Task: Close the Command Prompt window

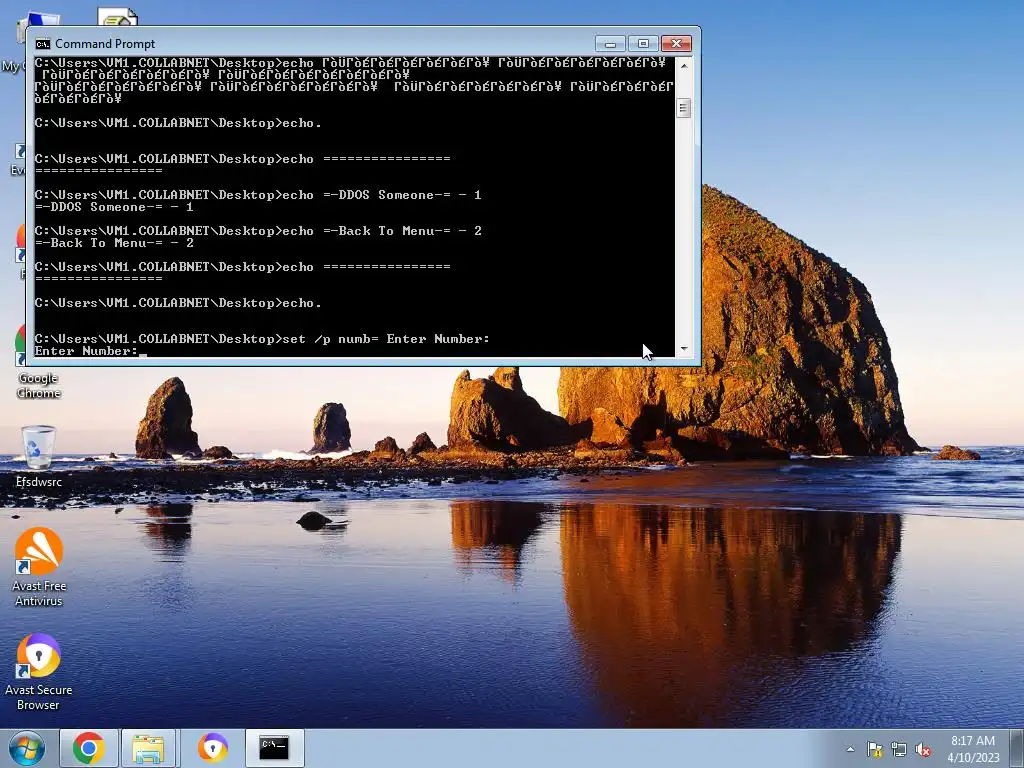Action: (677, 44)
